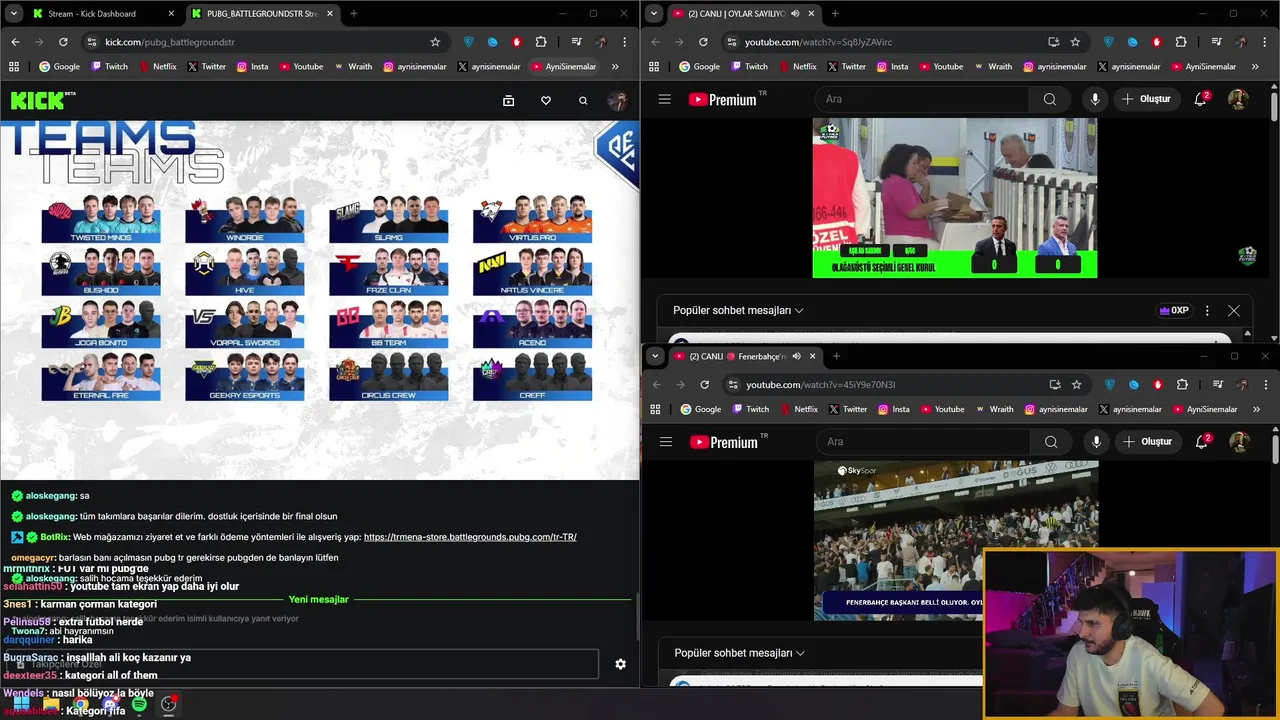Click the kick.com address bar
This screenshot has height=720, width=1280.
265,42
